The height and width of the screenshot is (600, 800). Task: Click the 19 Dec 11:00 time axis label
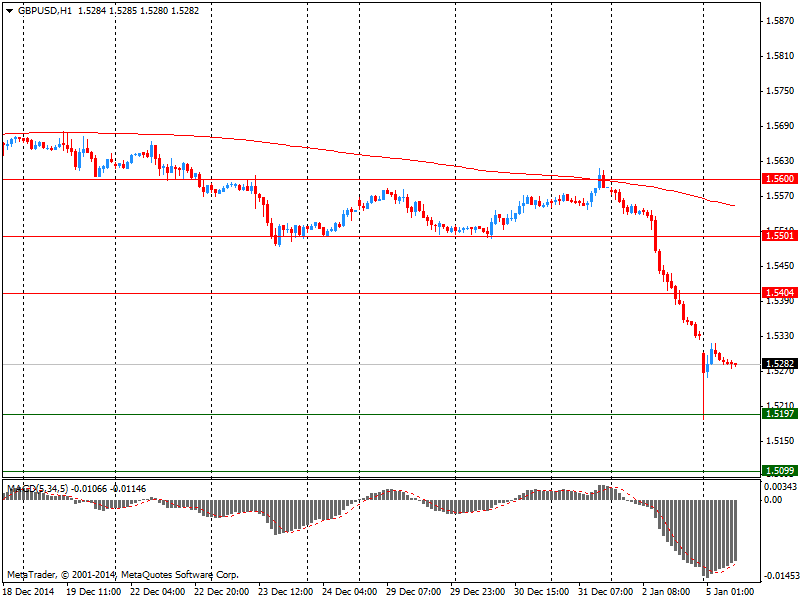(93, 591)
